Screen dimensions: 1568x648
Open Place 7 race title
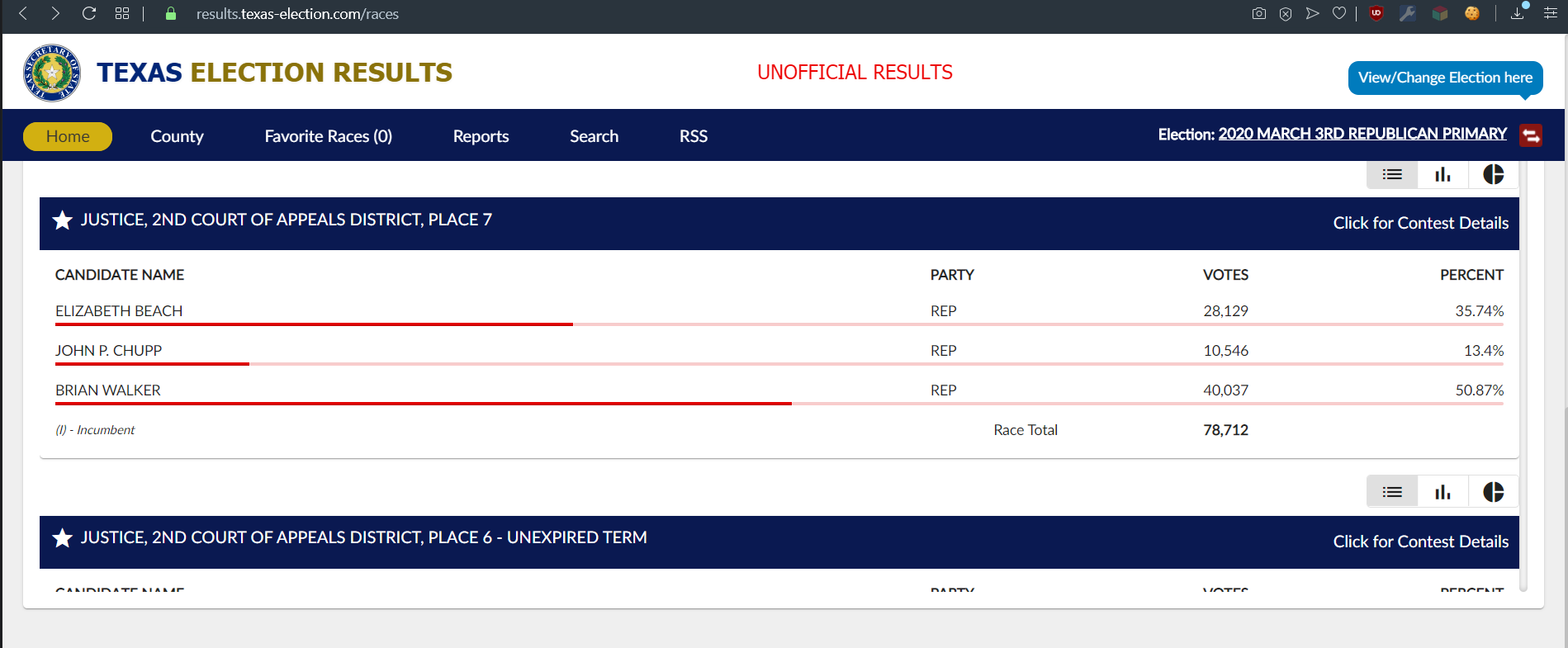tap(286, 220)
